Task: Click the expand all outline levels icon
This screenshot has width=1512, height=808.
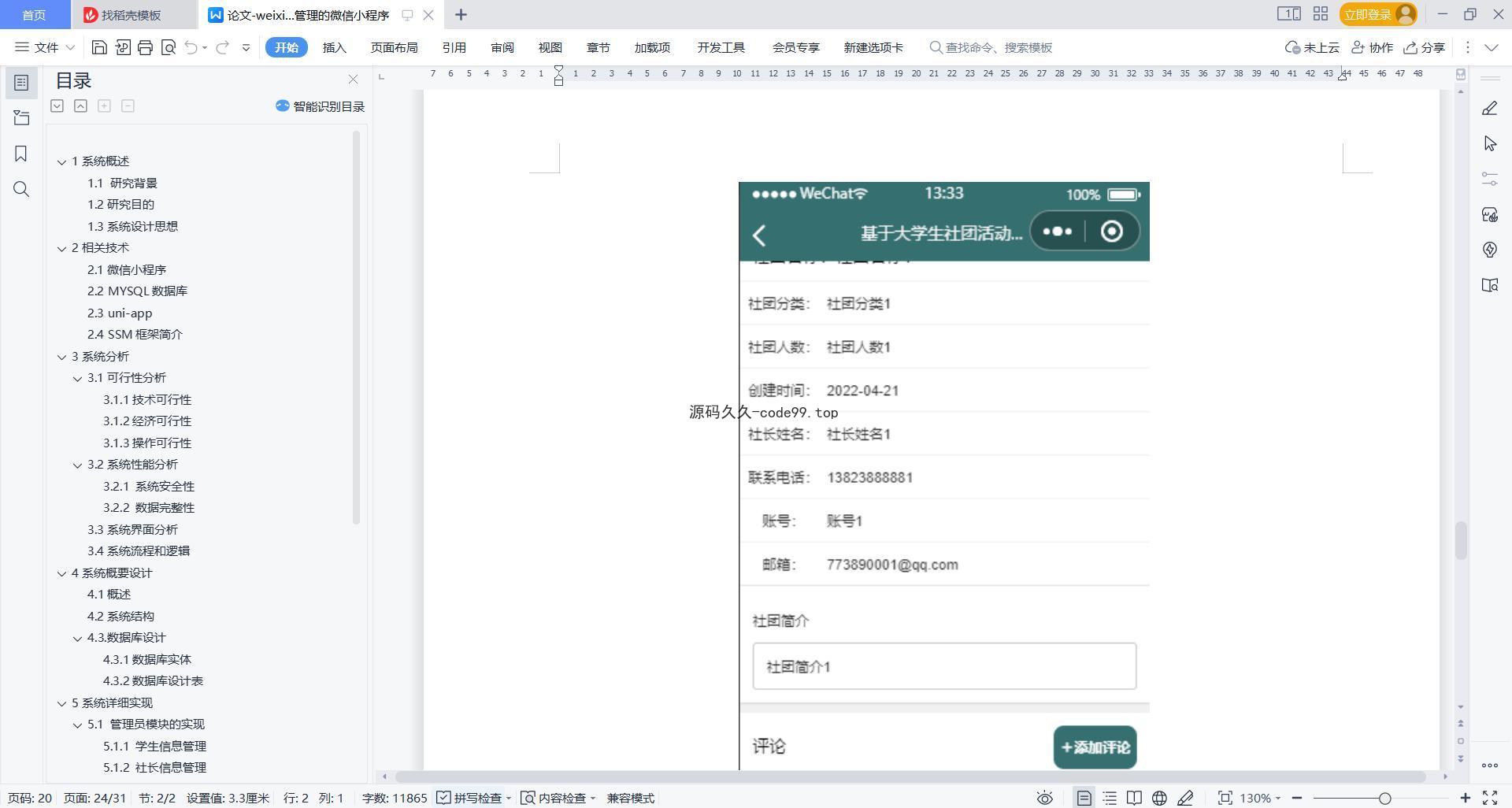Action: click(57, 106)
